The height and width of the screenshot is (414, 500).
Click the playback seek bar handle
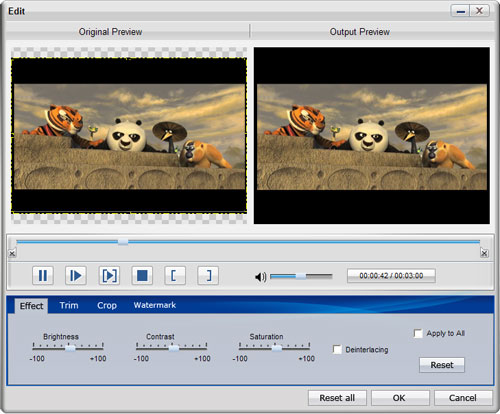point(123,242)
